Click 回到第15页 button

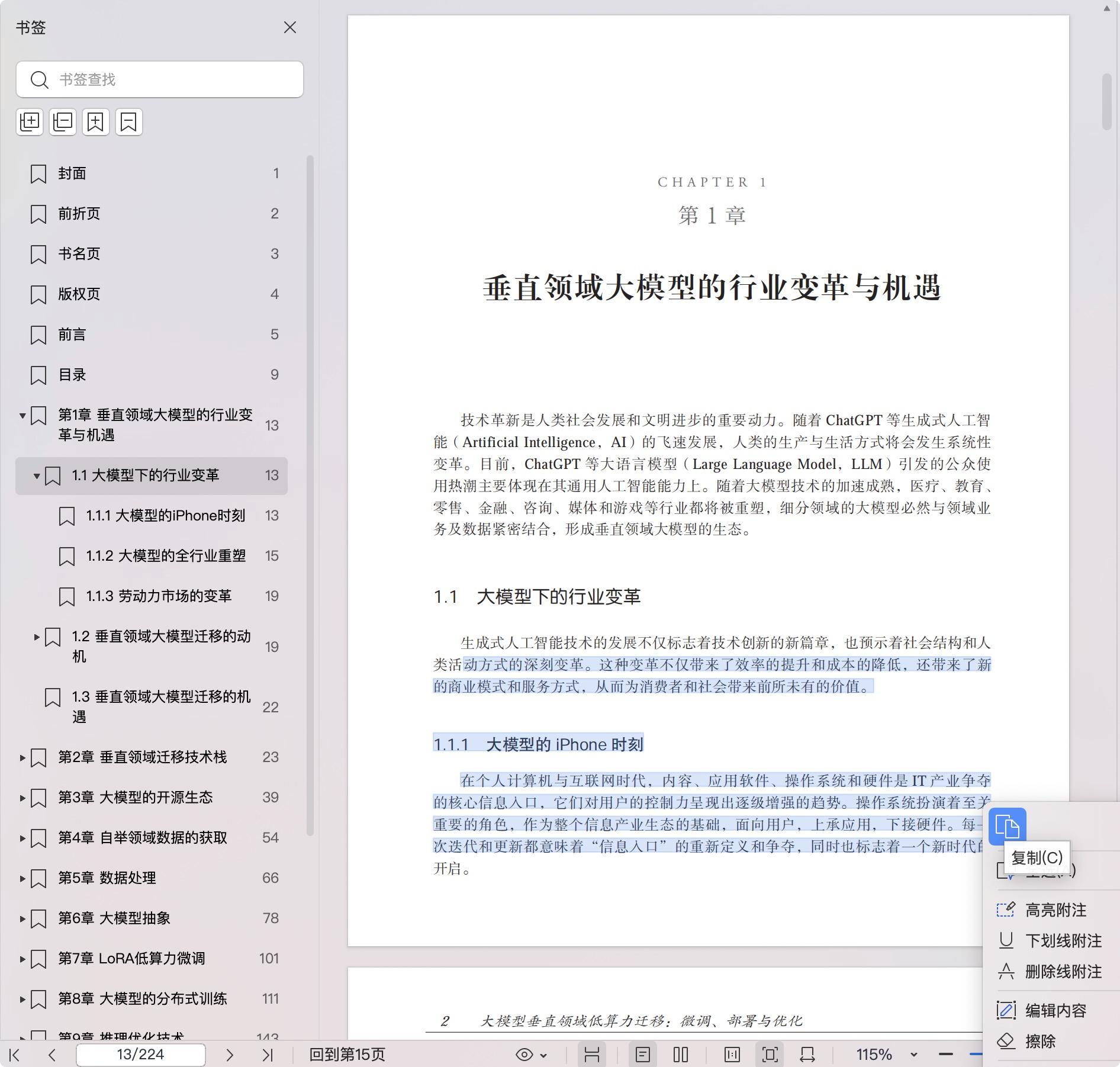[347, 1055]
